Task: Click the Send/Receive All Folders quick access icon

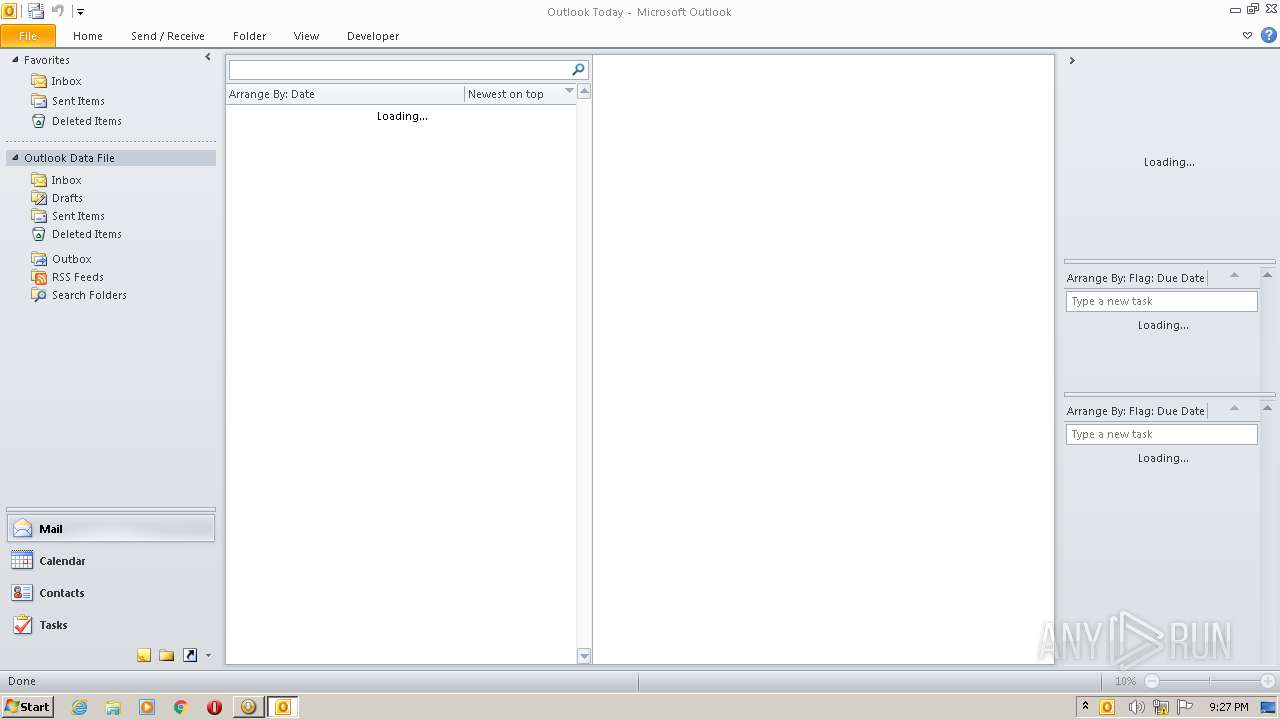Action: pos(36,11)
